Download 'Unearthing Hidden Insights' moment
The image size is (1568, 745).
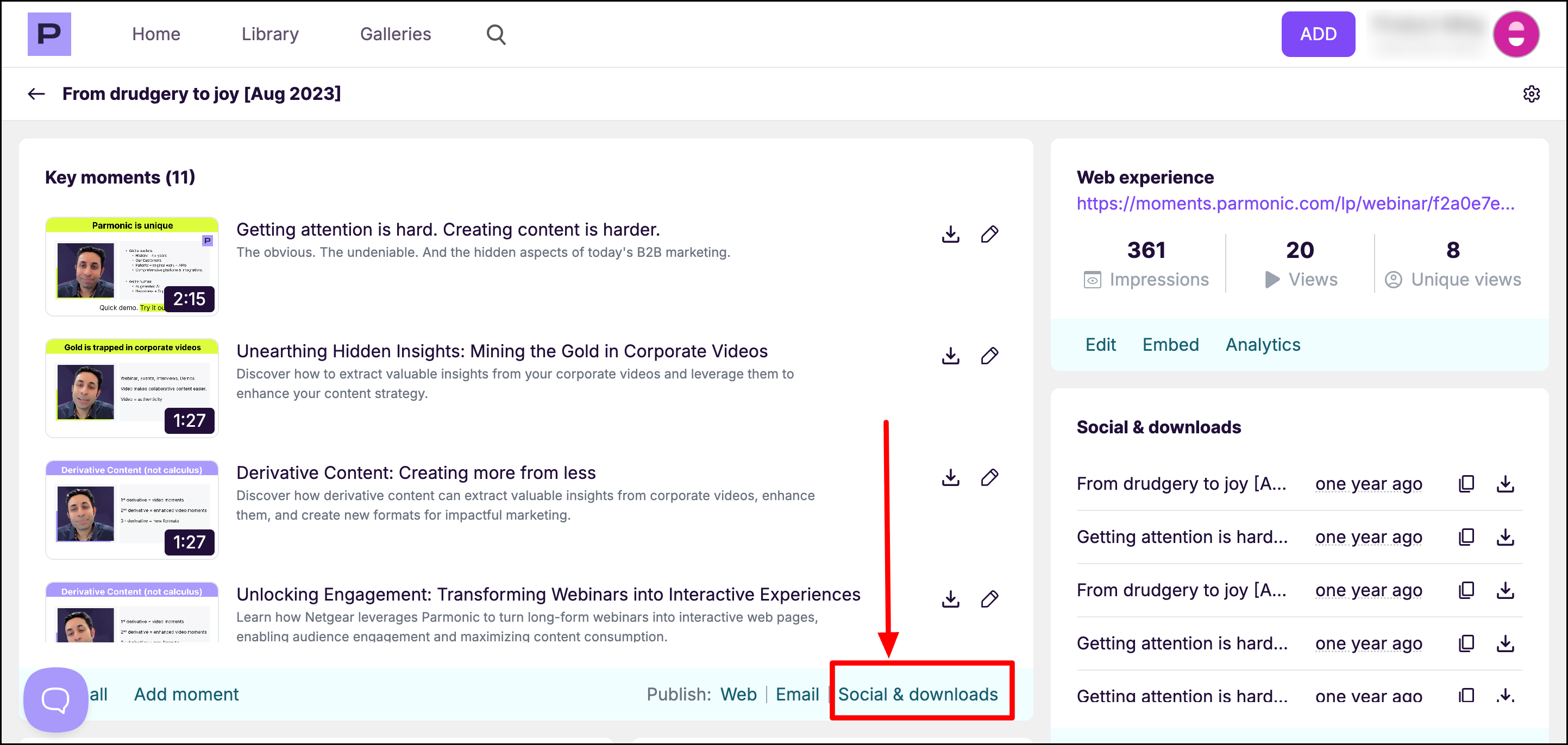coord(950,356)
